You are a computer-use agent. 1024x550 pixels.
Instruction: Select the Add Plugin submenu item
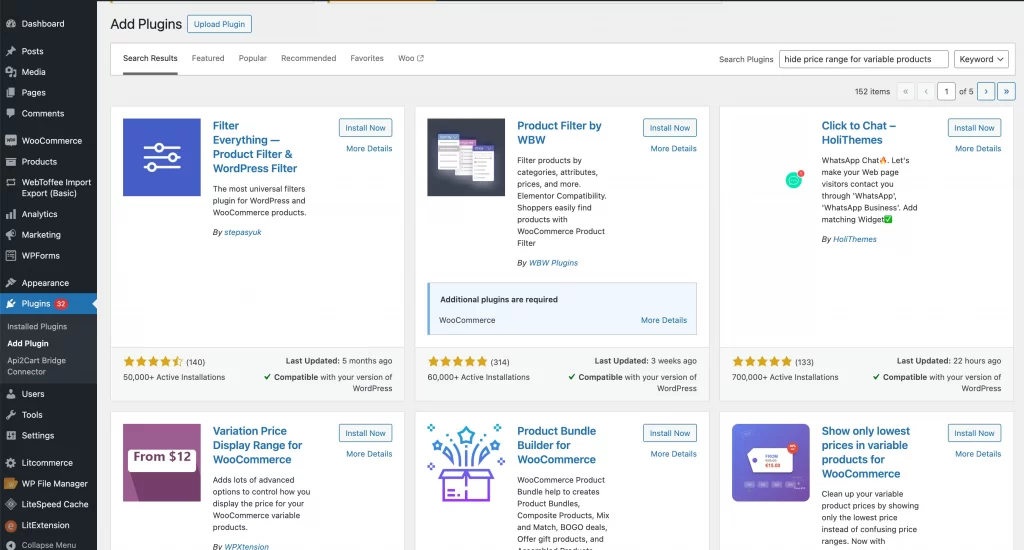pyautogui.click(x=27, y=344)
